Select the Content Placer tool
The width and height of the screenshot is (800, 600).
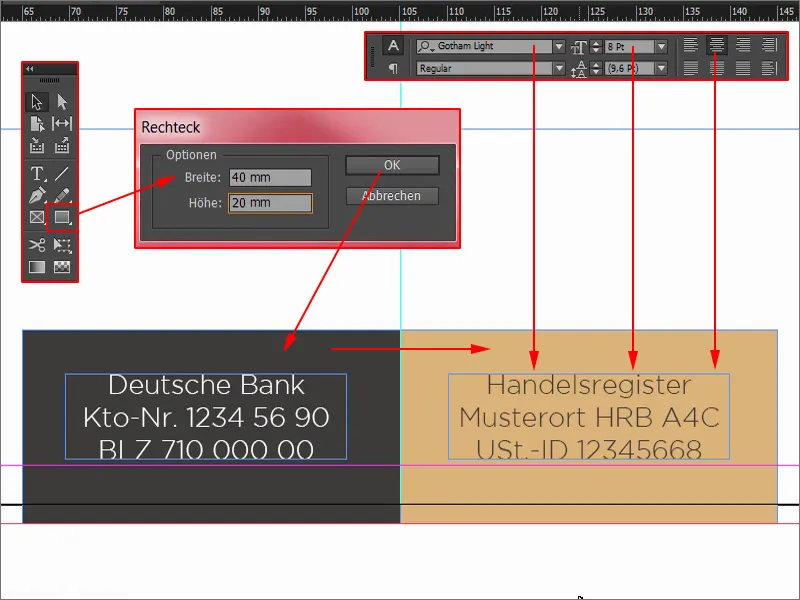point(62,145)
